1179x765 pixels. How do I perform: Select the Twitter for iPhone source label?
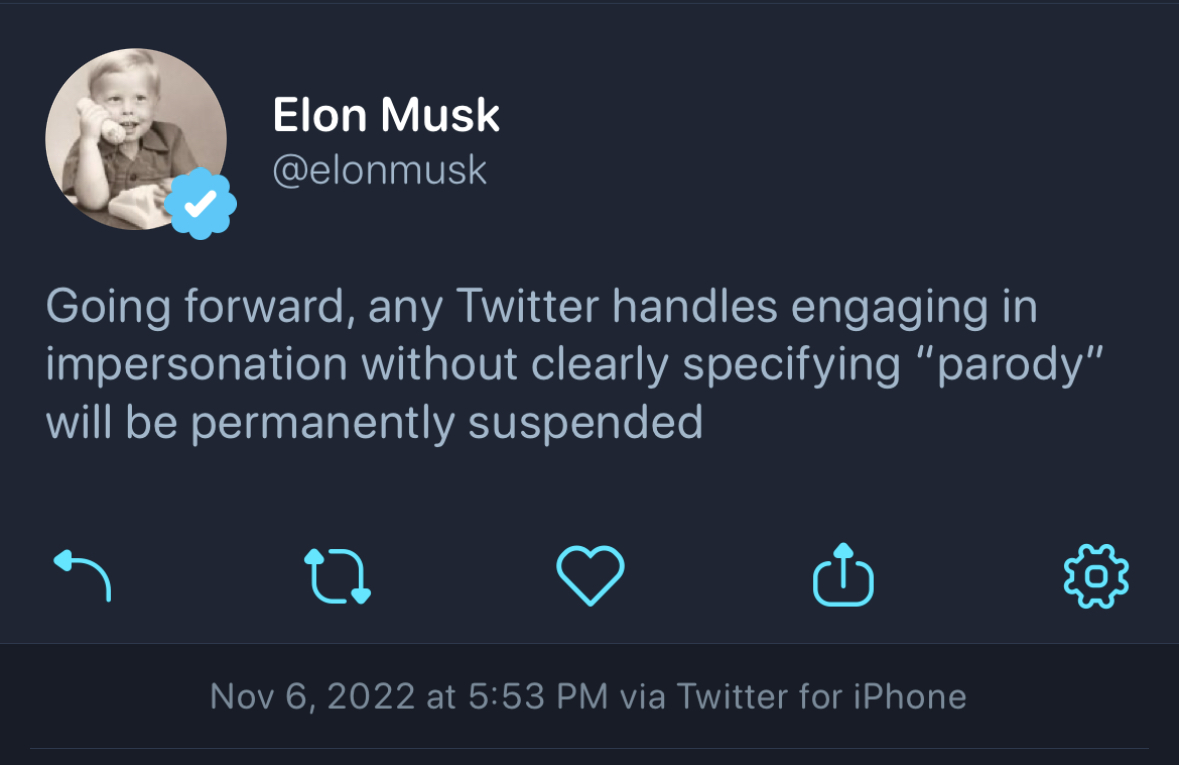(822, 696)
